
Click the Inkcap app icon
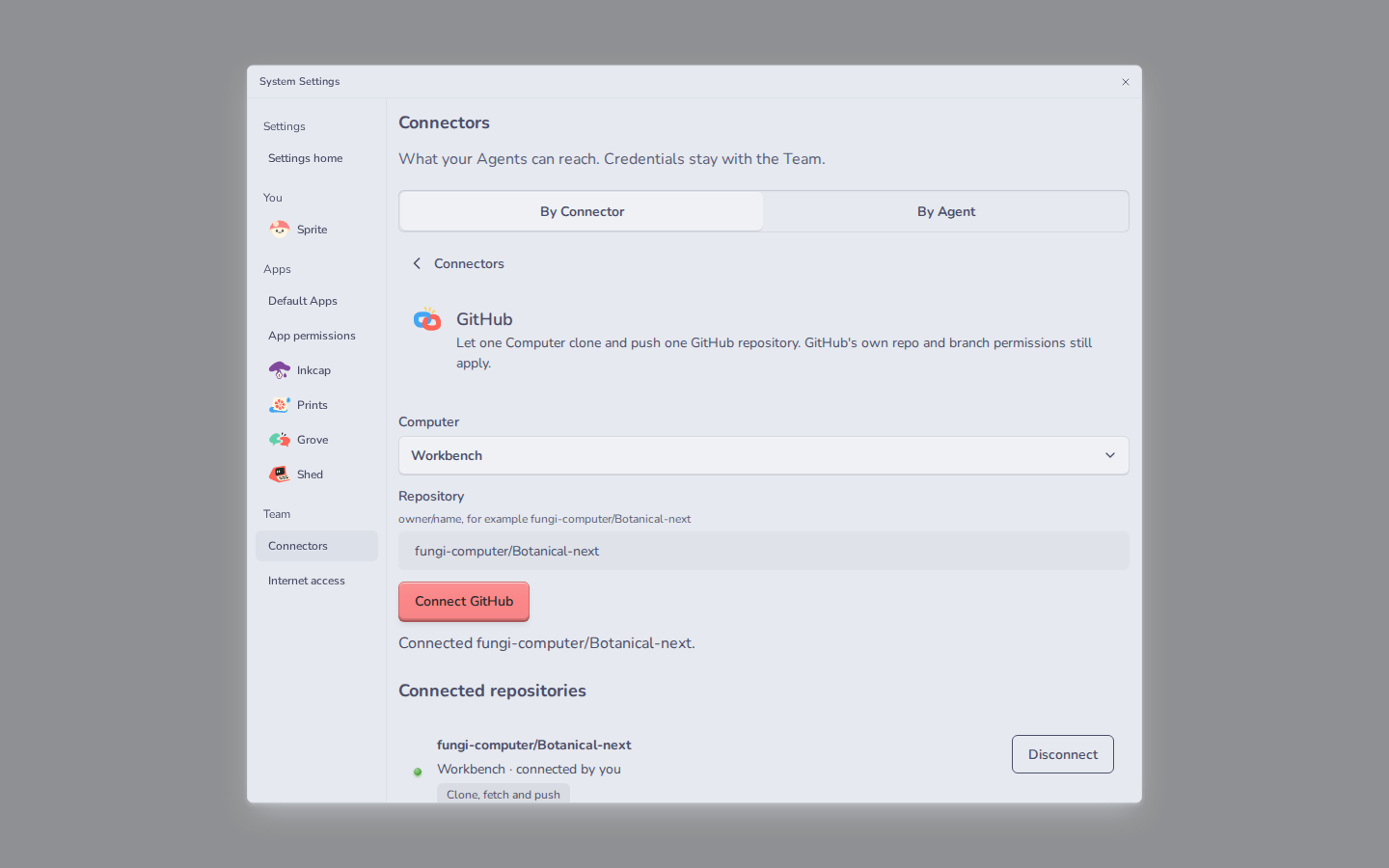[x=280, y=370]
